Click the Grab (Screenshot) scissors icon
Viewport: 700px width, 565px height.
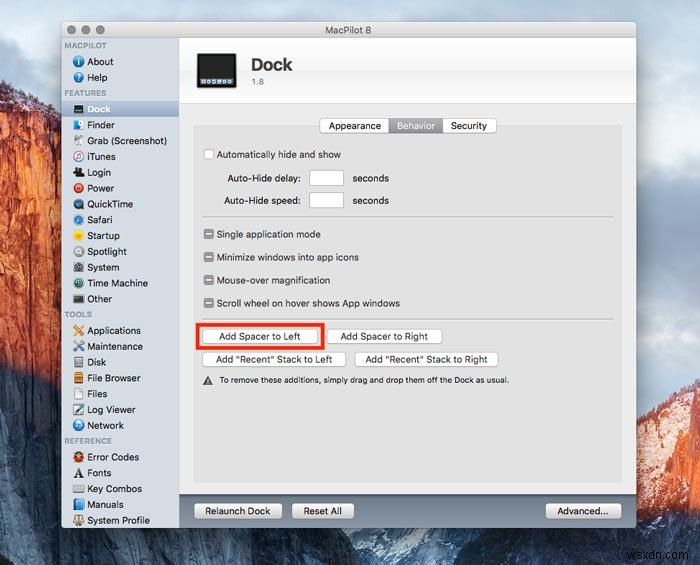(79, 141)
